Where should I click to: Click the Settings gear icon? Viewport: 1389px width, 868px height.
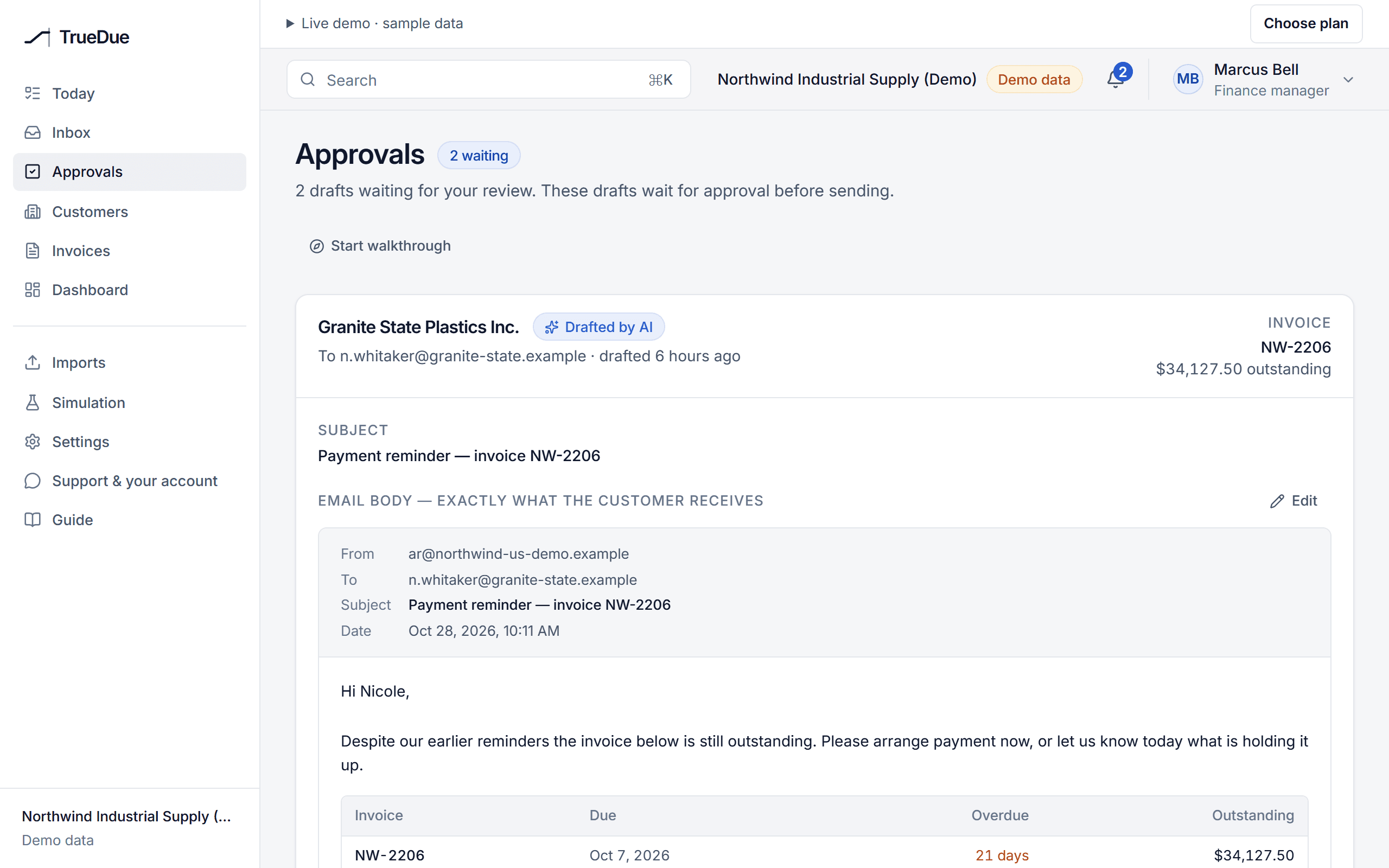pyautogui.click(x=33, y=442)
